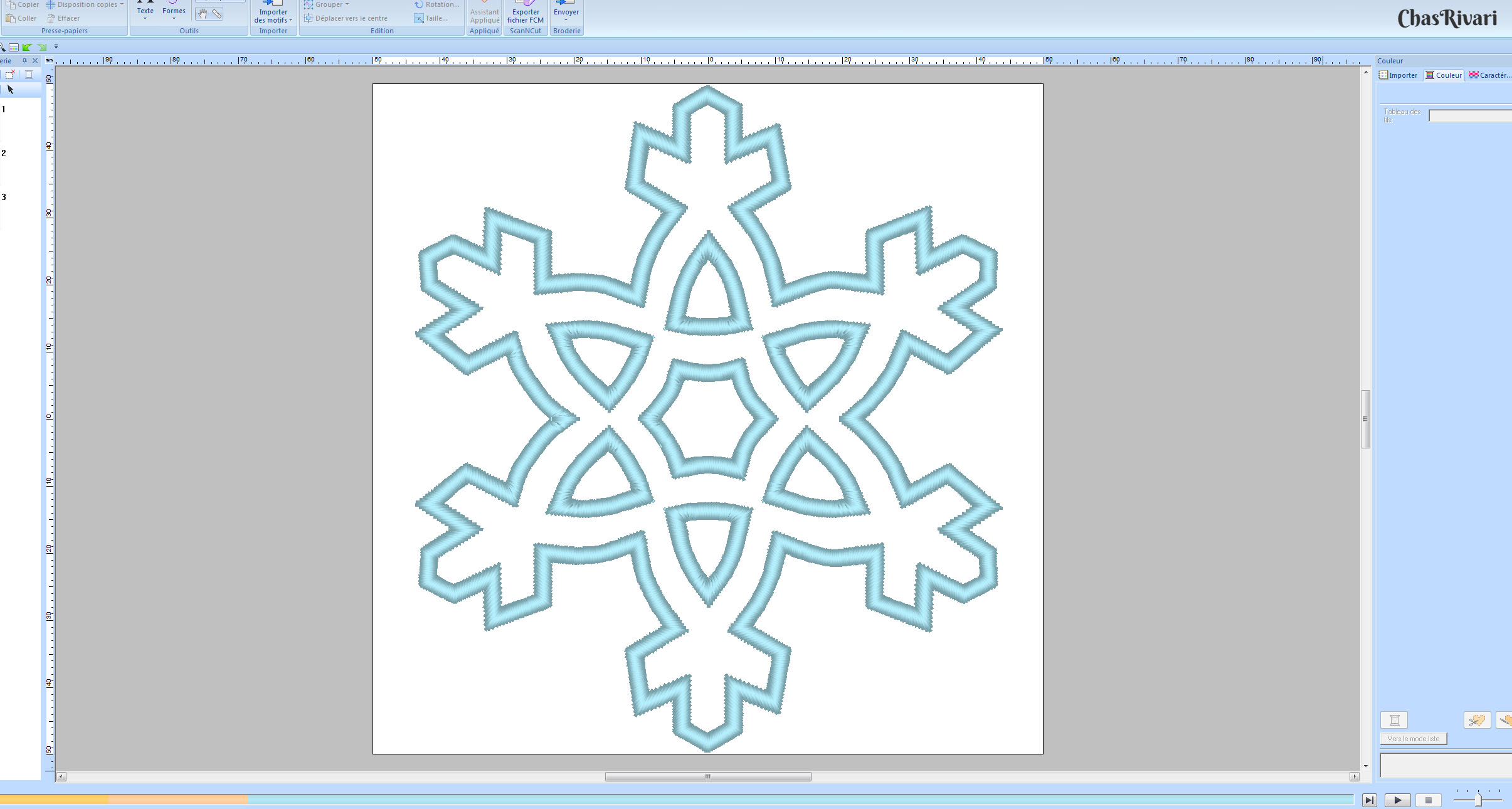The height and width of the screenshot is (809, 1512).
Task: Click the redo green arrow
Action: pyautogui.click(x=42, y=47)
